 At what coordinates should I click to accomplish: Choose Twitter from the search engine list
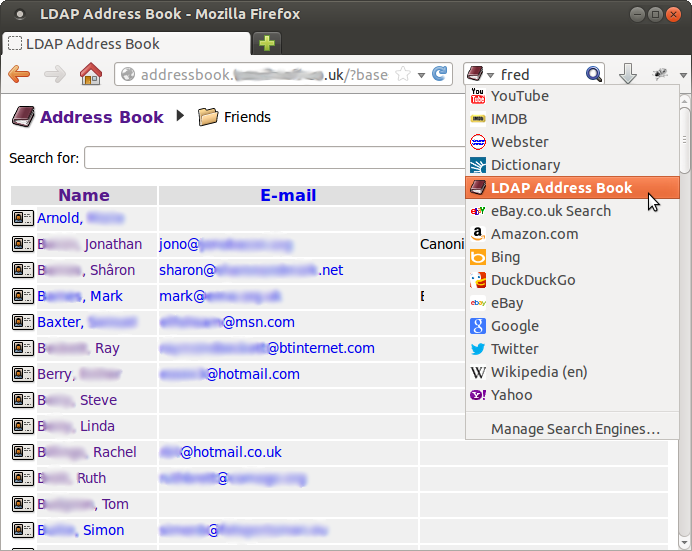tap(572, 349)
